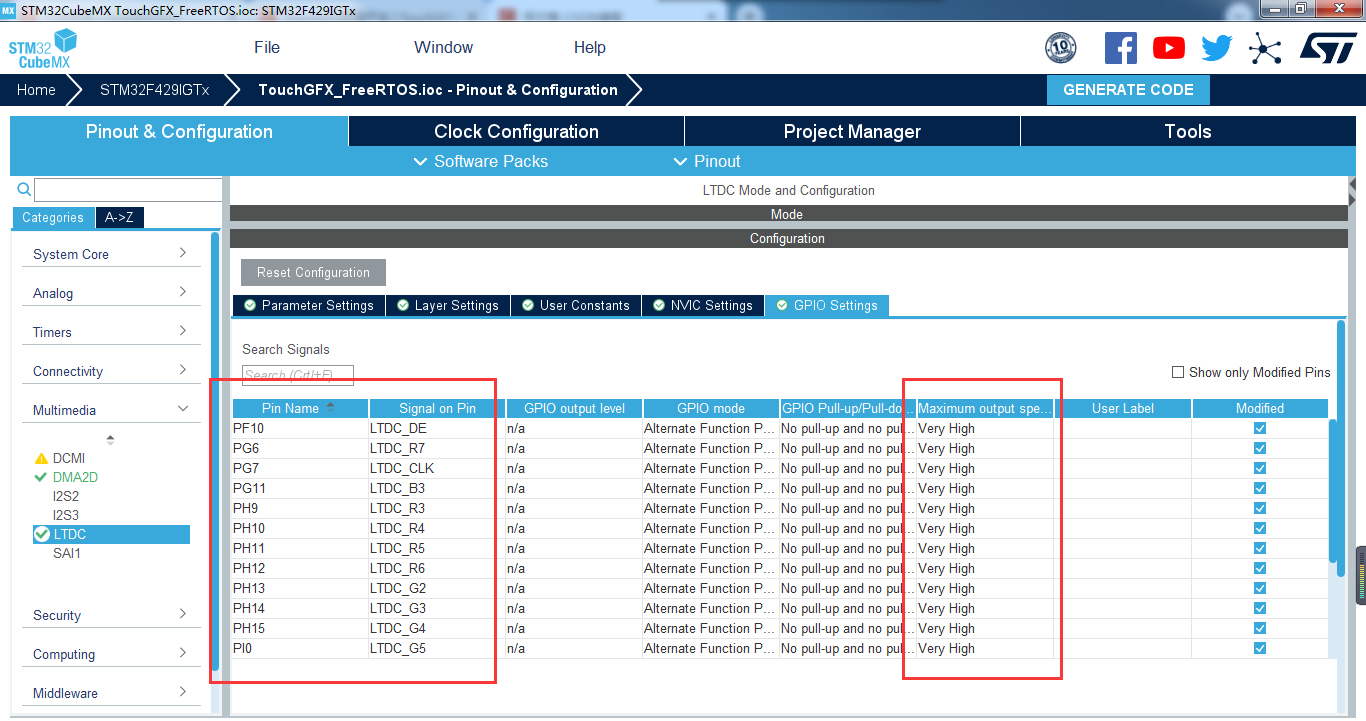Viewport: 1366px width, 721px height.
Task: Open the 10th anniversary badge icon
Action: (1060, 47)
